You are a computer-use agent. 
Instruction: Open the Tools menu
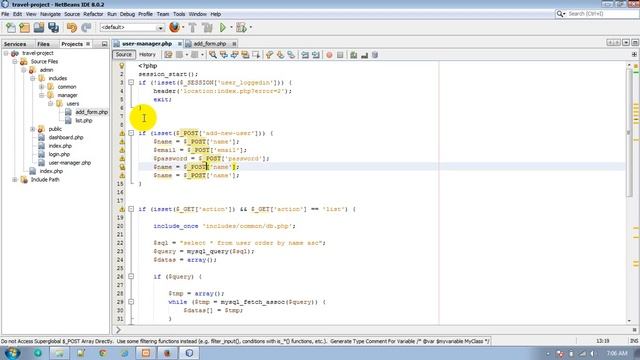pos(179,14)
